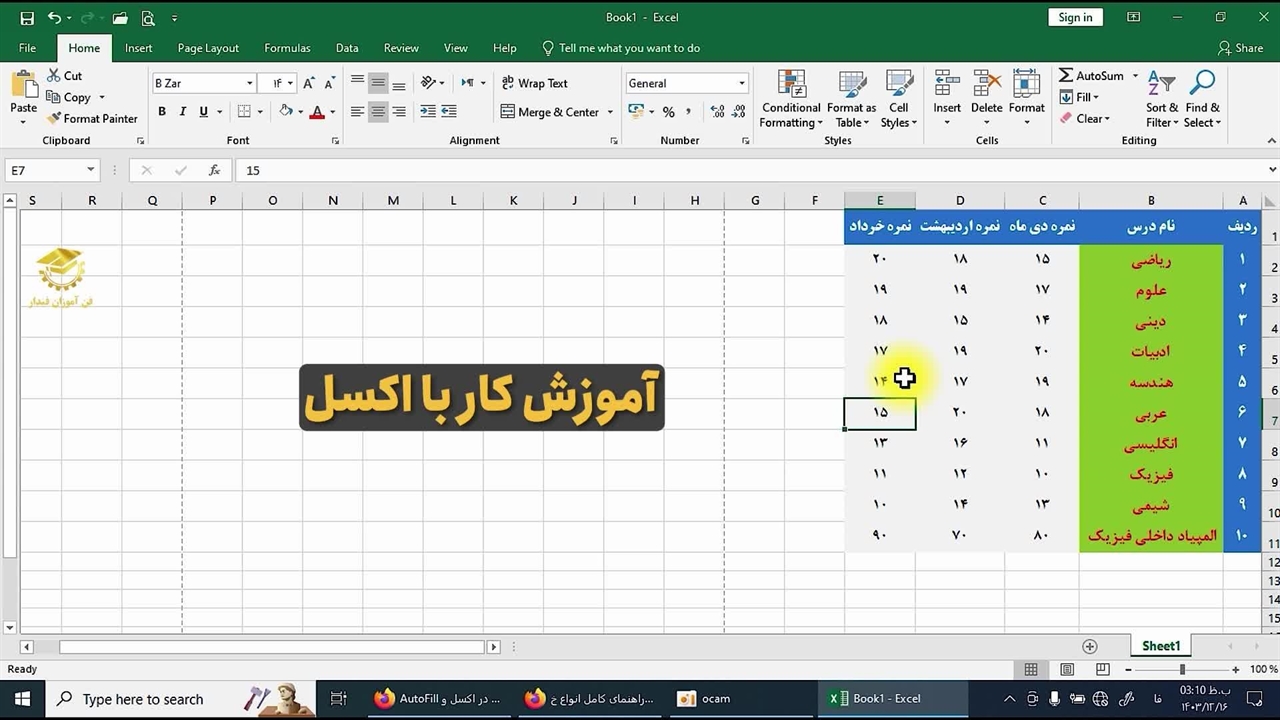Adjust the zoom level slider
The image size is (1280, 720).
tap(1182, 670)
